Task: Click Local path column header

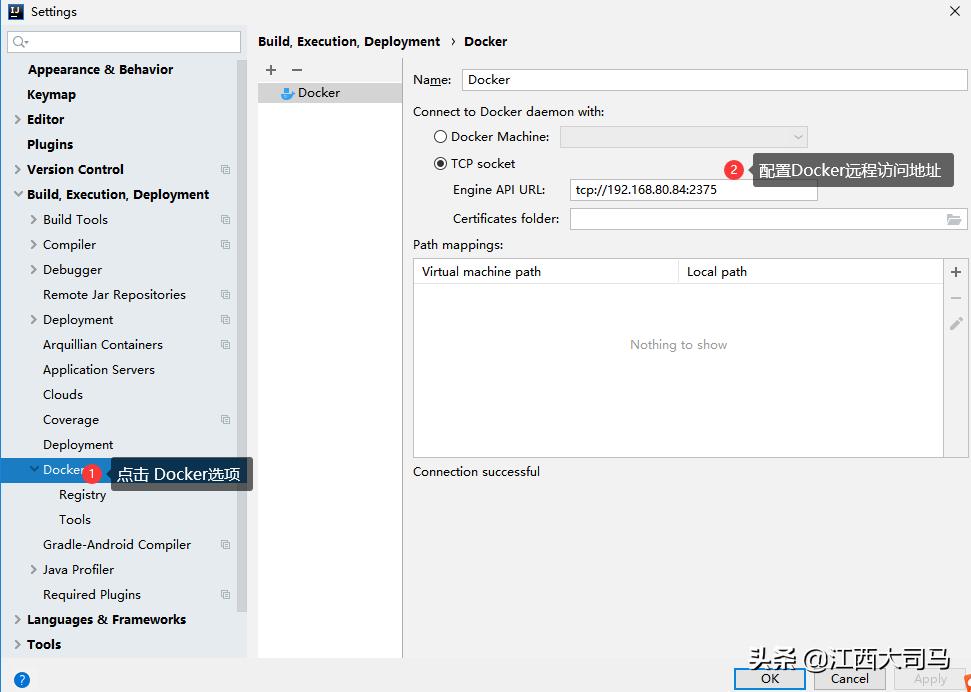Action: pyautogui.click(x=811, y=272)
